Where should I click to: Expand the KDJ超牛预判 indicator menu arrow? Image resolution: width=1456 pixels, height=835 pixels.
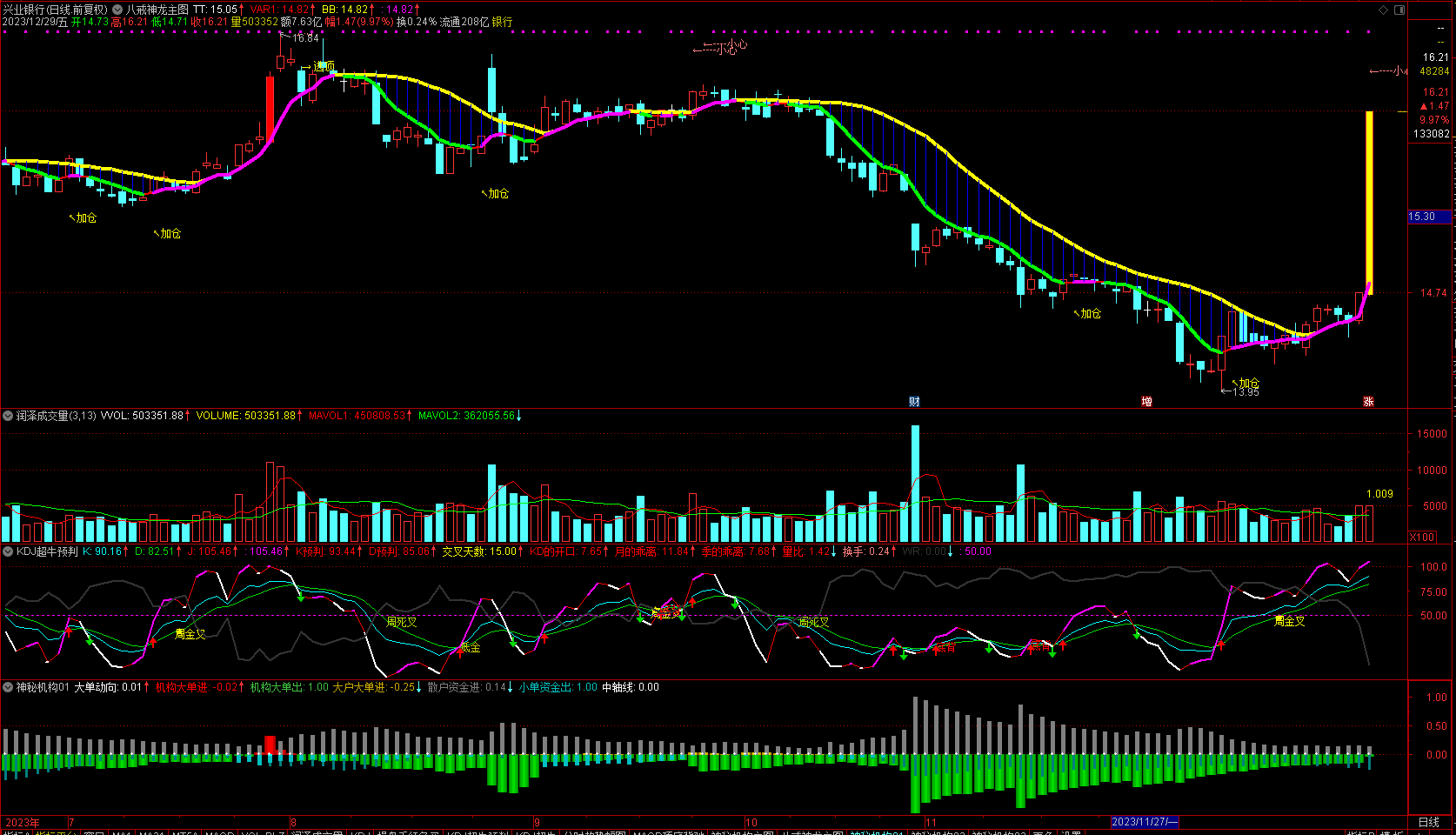8,551
